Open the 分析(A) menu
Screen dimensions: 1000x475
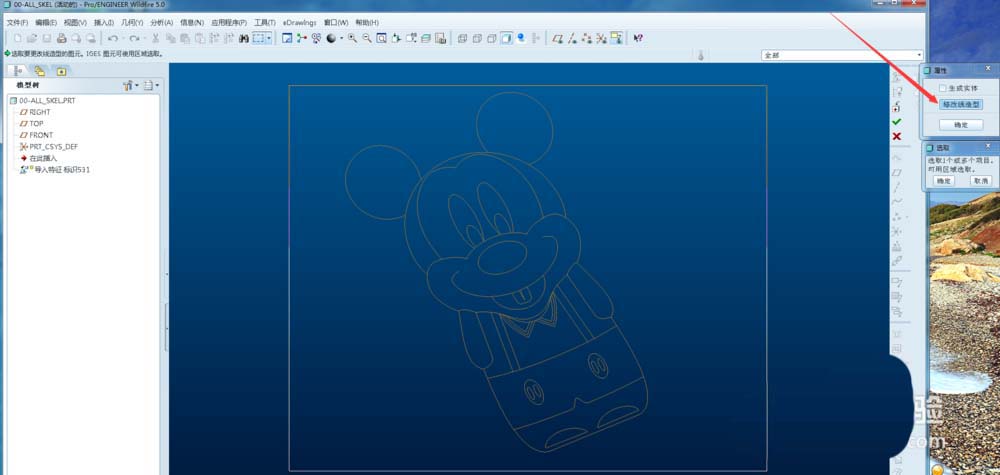pyautogui.click(x=161, y=22)
